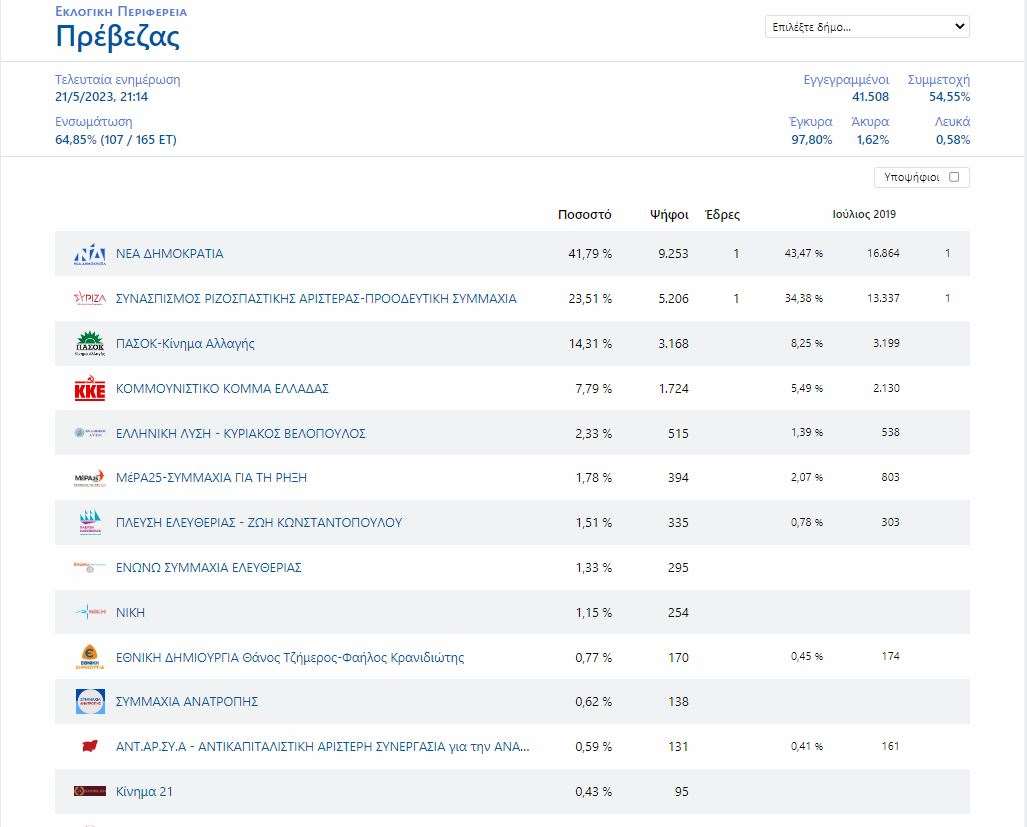Click the 54,55% turnout value
The height and width of the screenshot is (827, 1027).
pos(950,97)
